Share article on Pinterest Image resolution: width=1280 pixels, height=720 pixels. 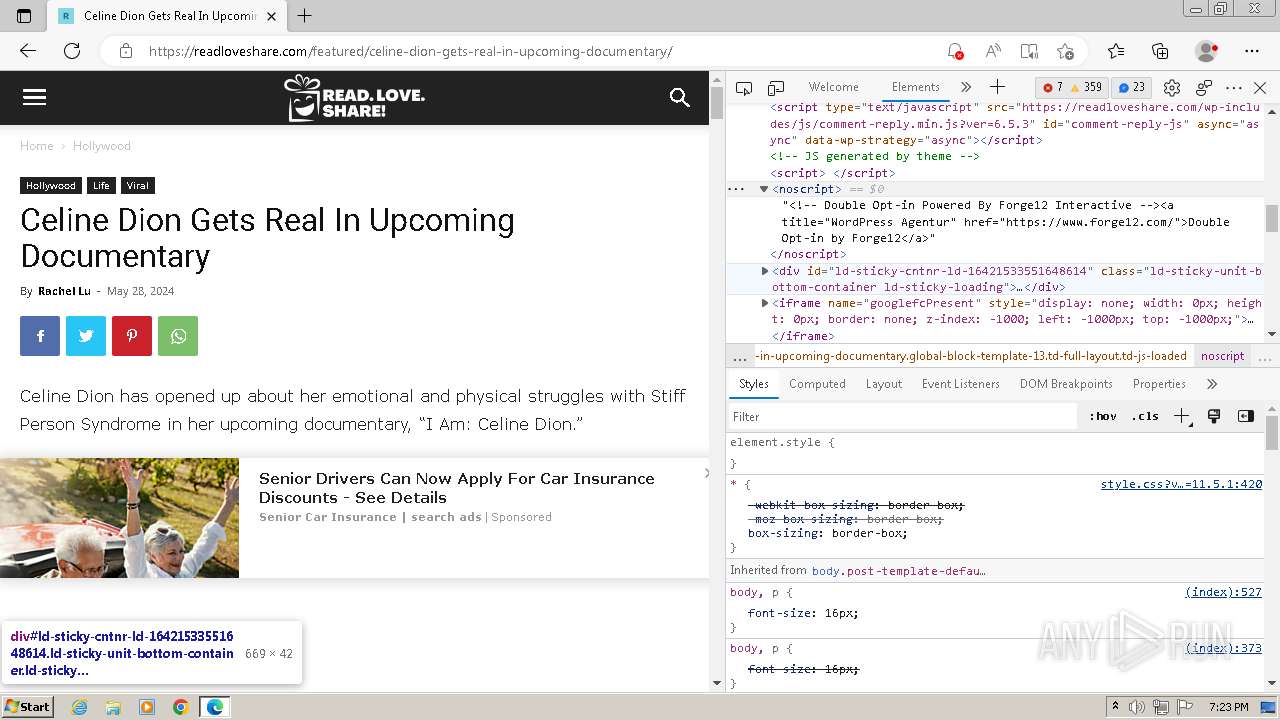click(132, 336)
